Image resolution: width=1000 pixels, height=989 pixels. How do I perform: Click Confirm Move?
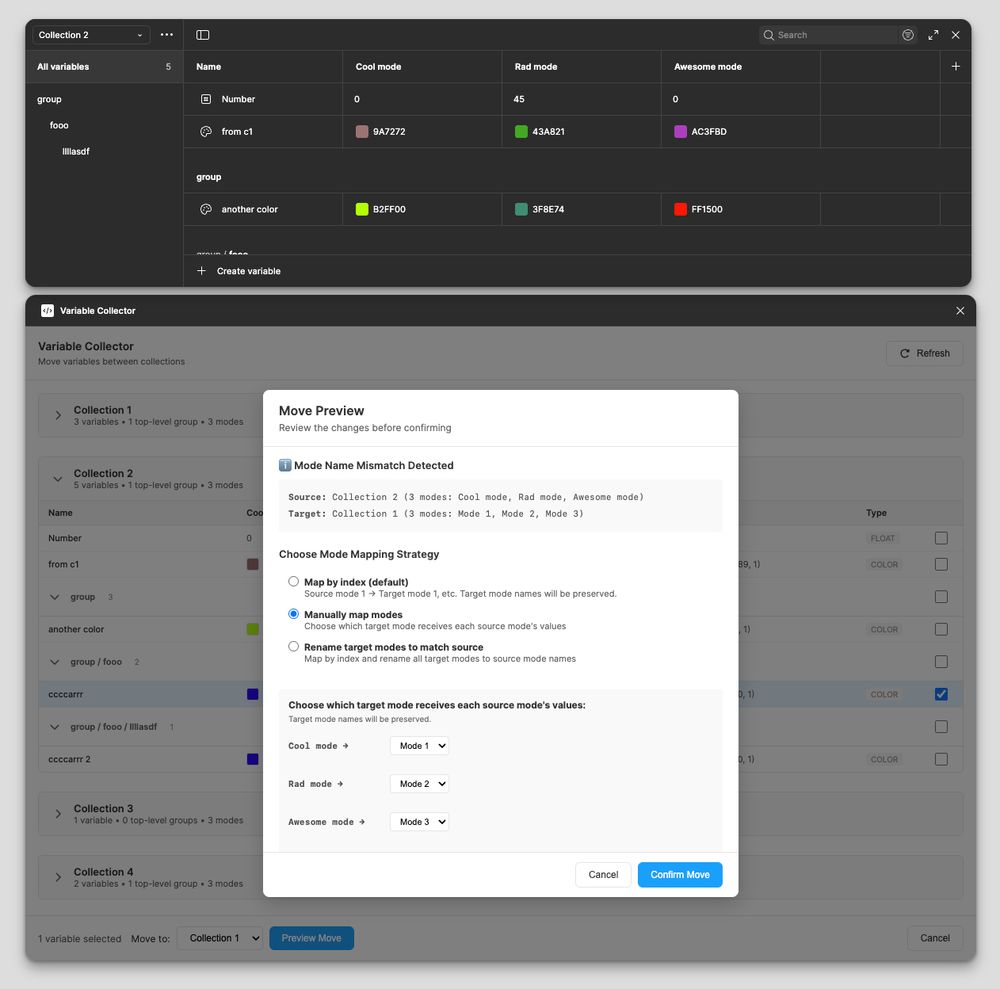[680, 875]
